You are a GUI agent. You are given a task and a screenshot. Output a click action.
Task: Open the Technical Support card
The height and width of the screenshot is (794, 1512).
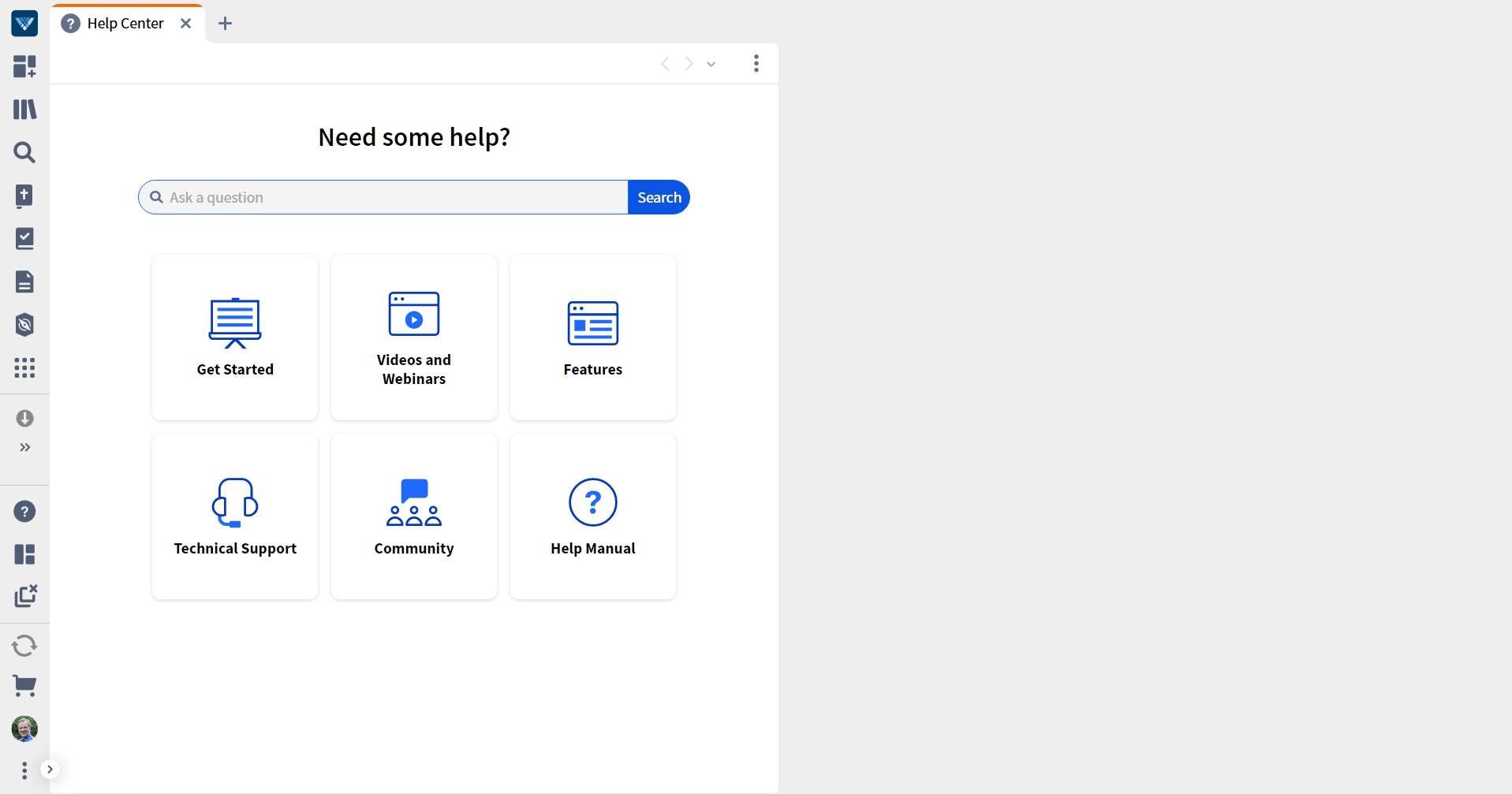tap(234, 516)
